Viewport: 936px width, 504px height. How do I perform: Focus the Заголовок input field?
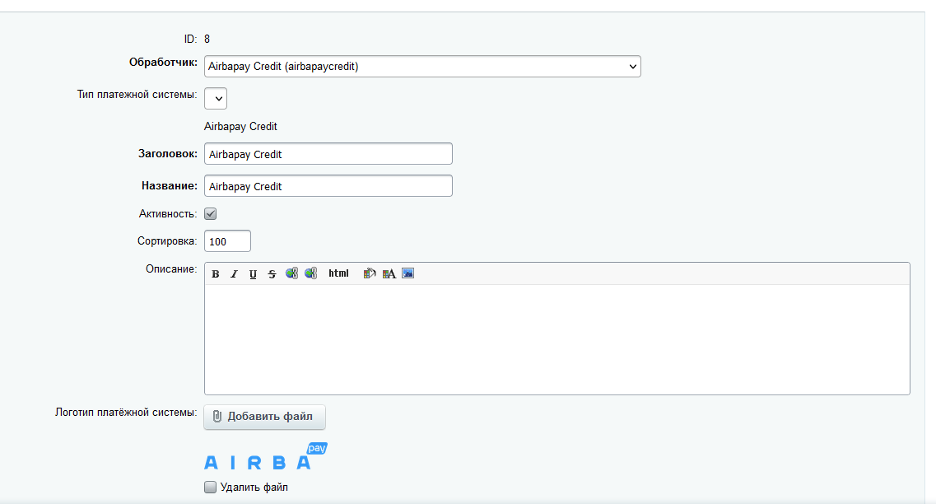(x=328, y=154)
